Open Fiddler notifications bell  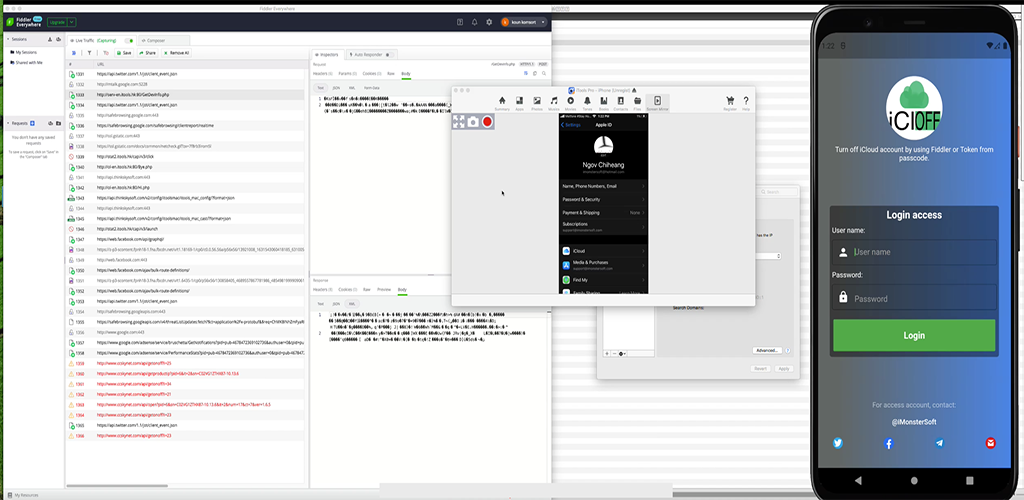pos(475,22)
